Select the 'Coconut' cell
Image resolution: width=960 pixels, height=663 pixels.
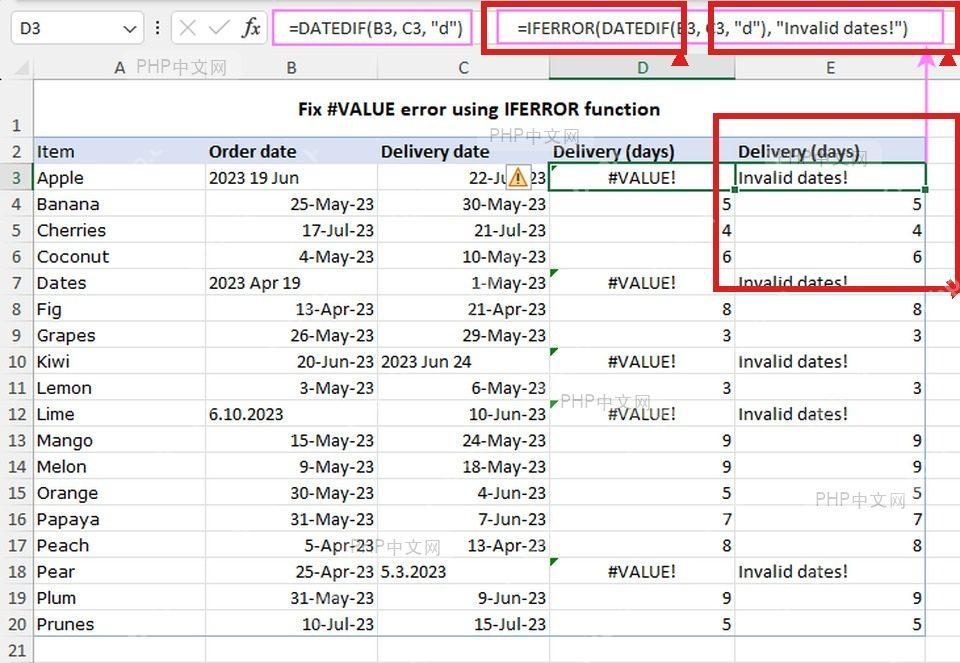119,257
